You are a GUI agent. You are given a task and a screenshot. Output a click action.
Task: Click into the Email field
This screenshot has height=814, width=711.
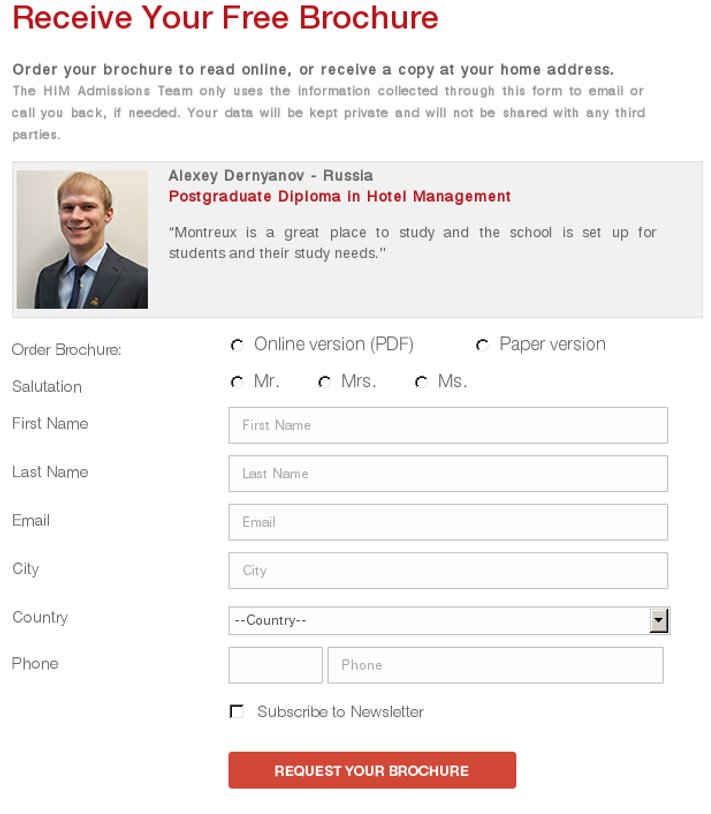click(448, 522)
